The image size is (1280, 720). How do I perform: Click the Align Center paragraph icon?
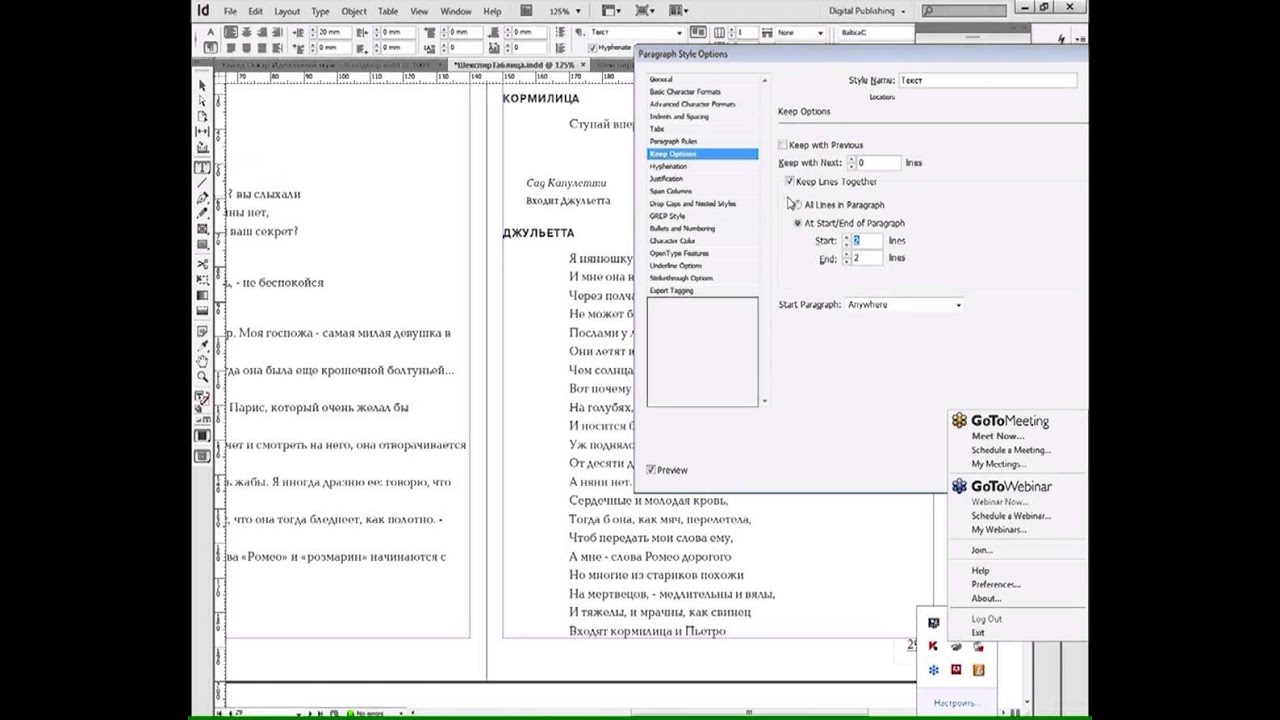(x=247, y=32)
